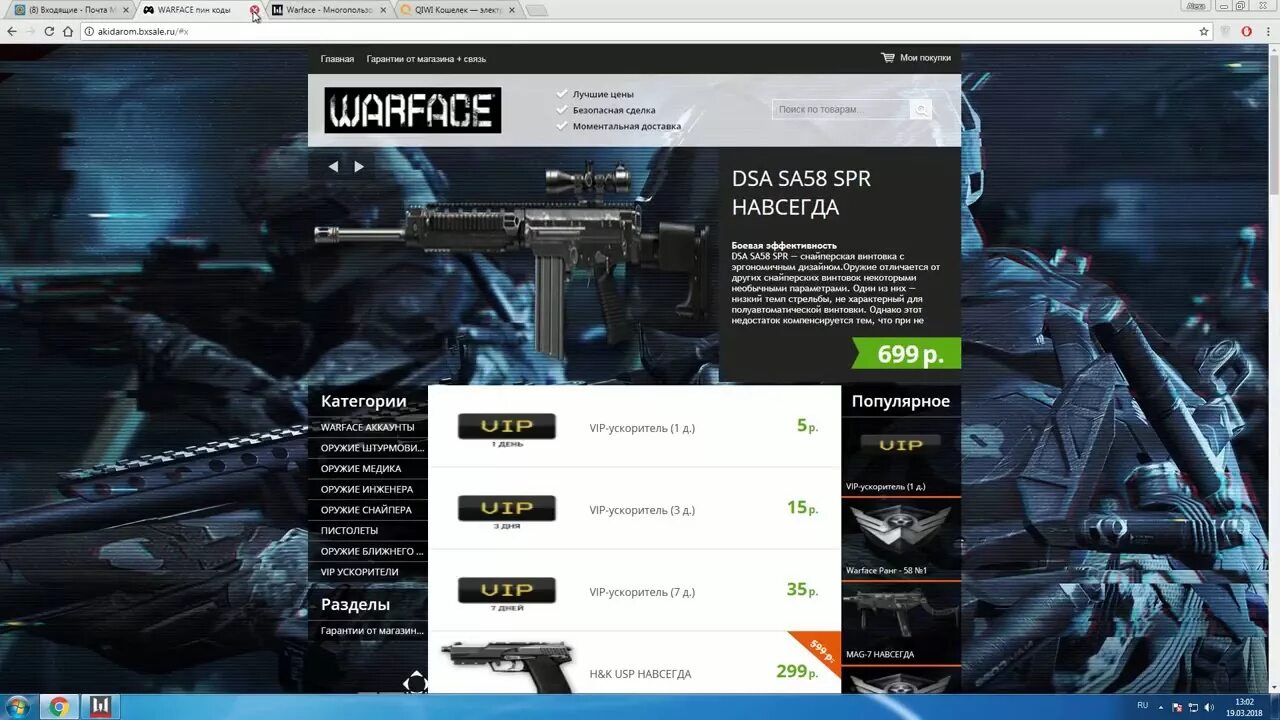Click the browser forward arrow
The image size is (1280, 720).
tap(30, 31)
